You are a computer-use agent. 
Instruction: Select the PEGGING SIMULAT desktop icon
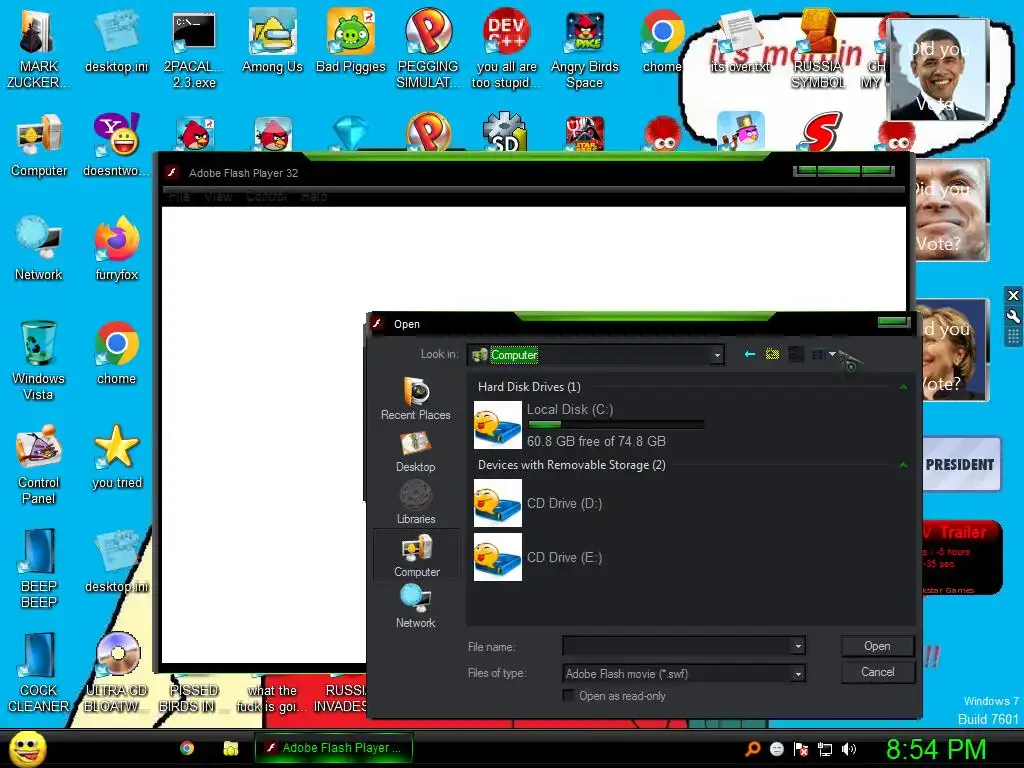[428, 50]
